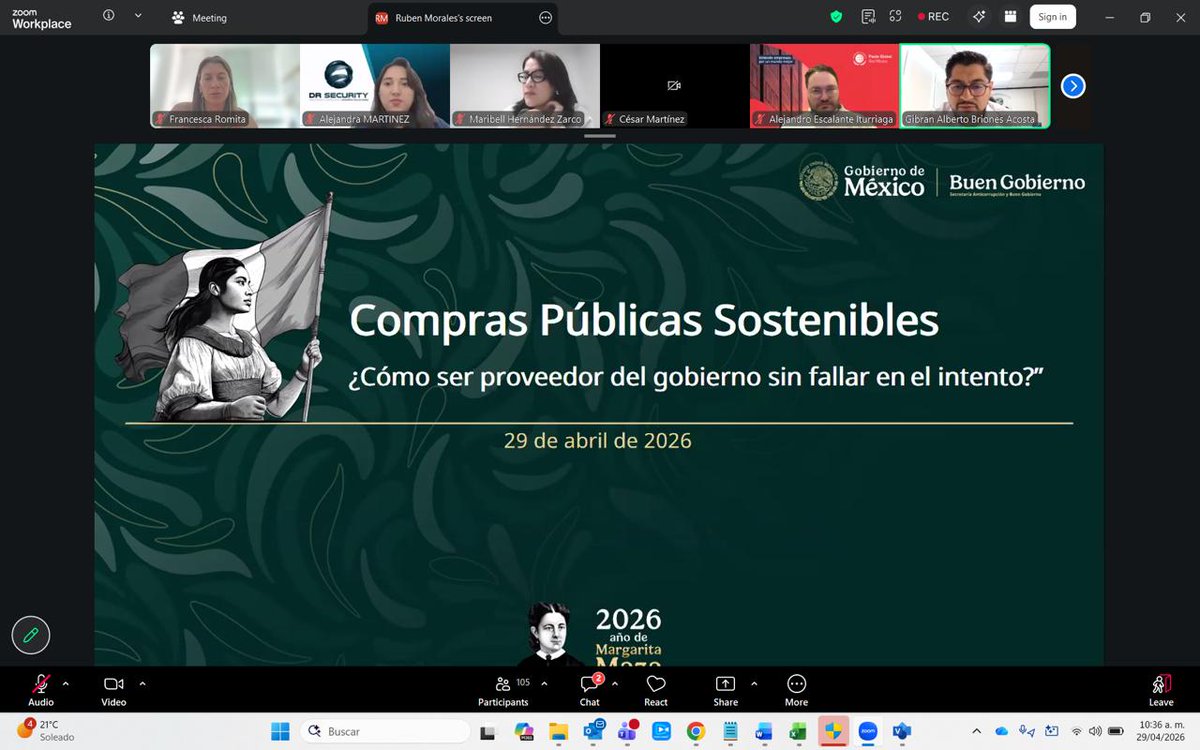
Task: Click the Share screen button
Action: pyautogui.click(x=725, y=689)
